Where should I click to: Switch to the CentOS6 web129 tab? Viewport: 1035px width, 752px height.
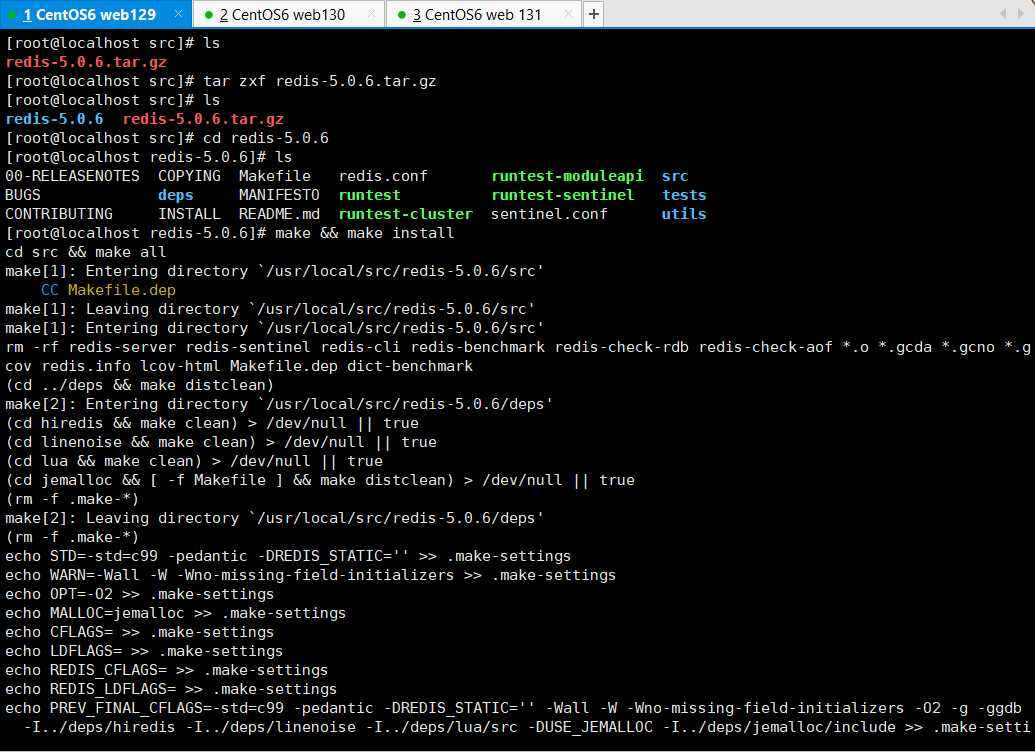[96, 15]
